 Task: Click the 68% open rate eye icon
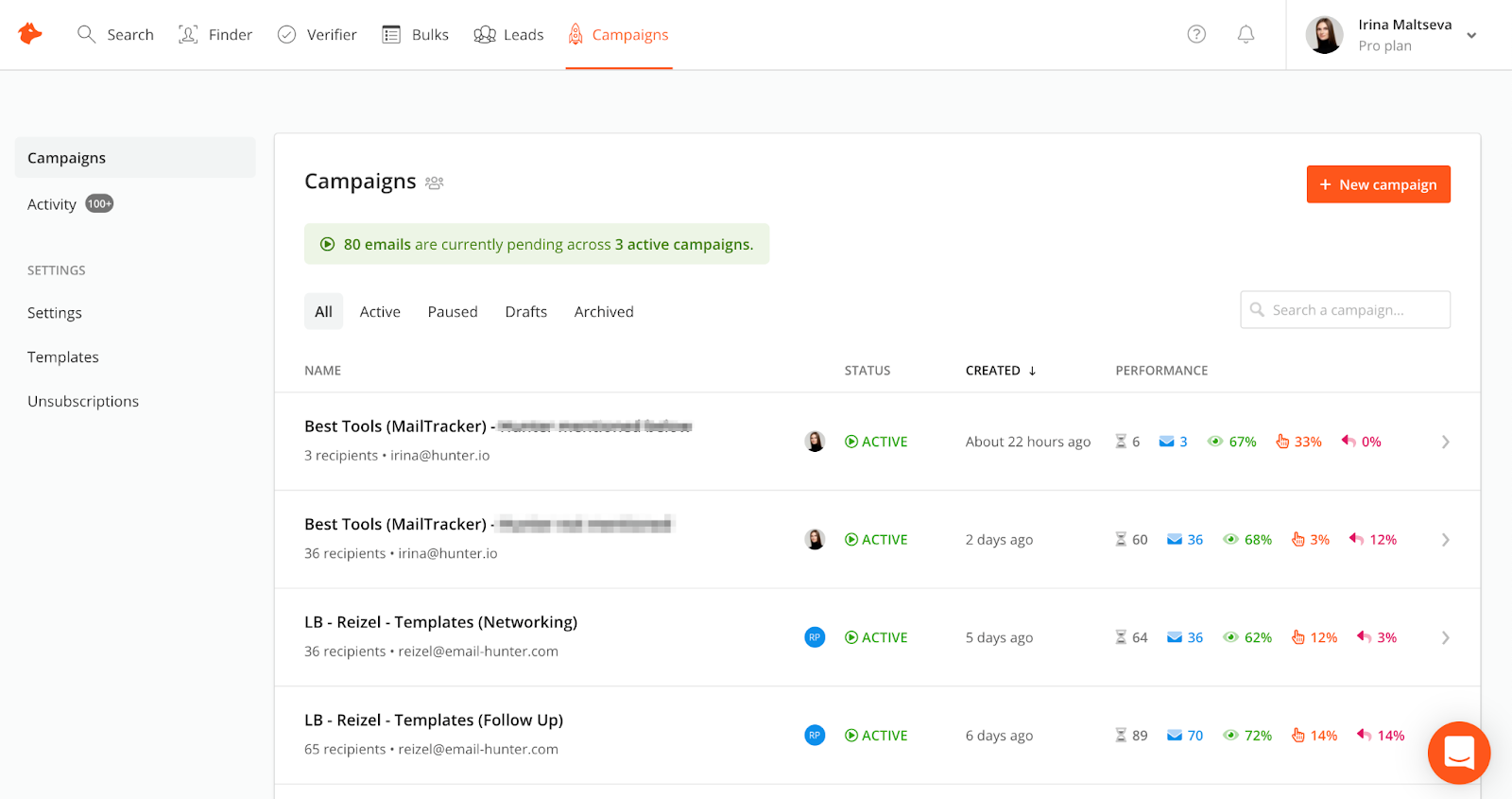[x=1230, y=540]
